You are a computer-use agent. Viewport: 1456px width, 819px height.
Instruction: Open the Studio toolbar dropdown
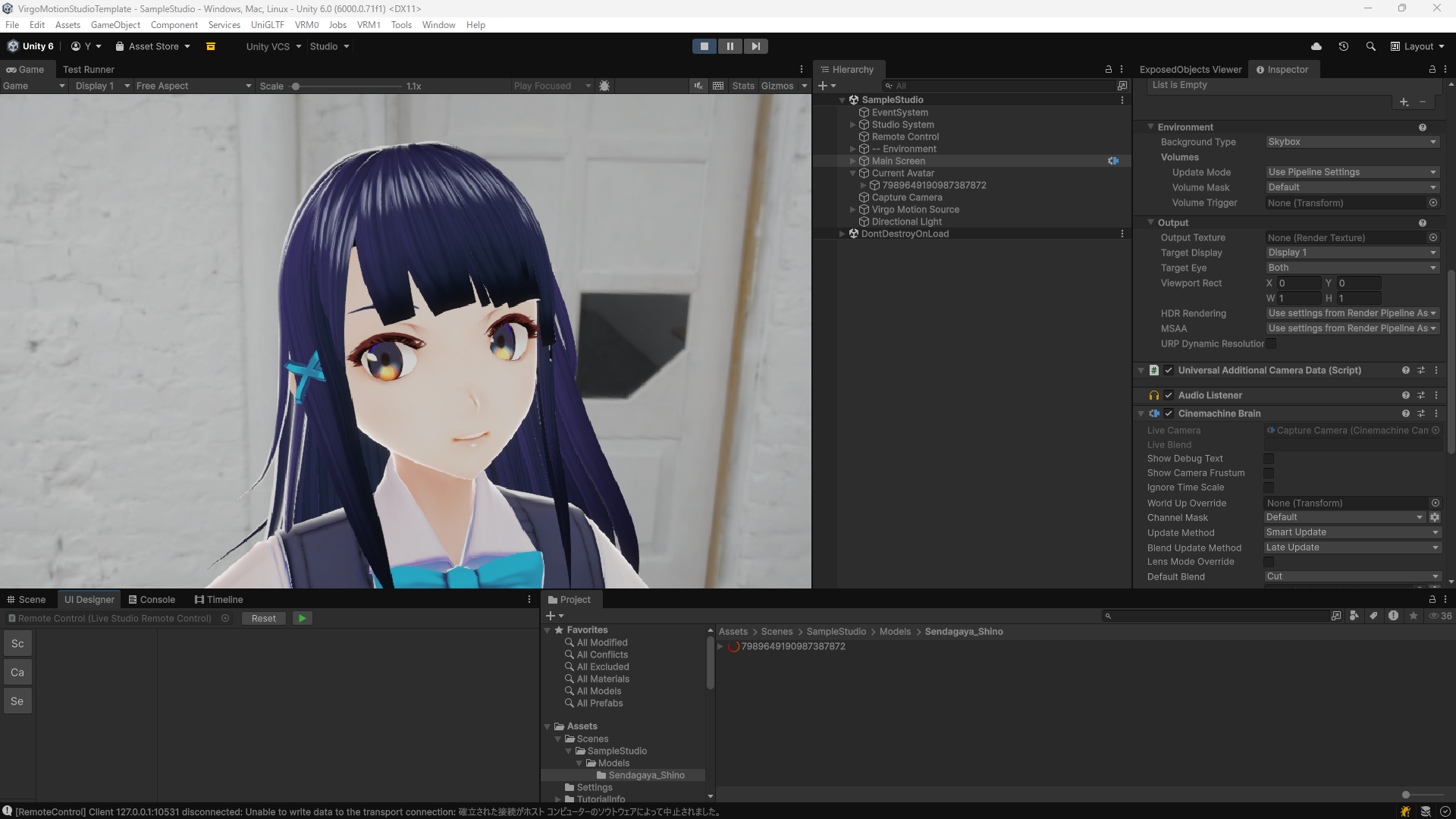pos(329,46)
